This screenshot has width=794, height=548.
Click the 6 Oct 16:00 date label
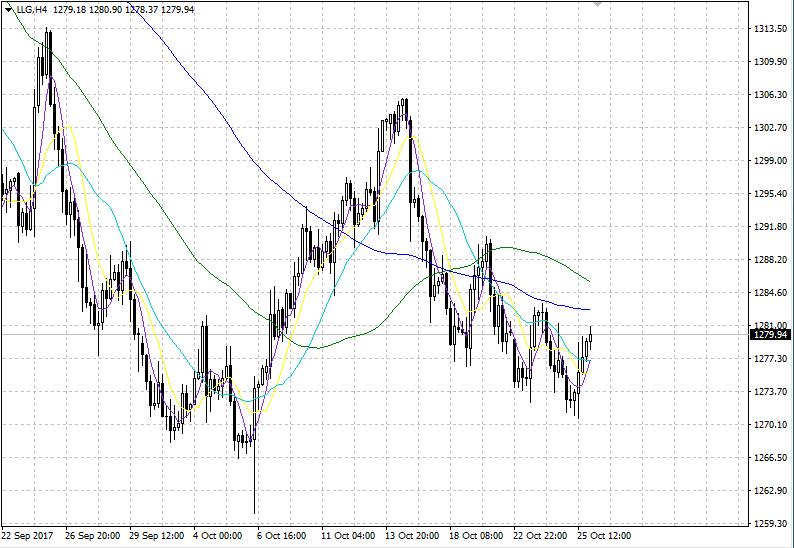[x=282, y=535]
